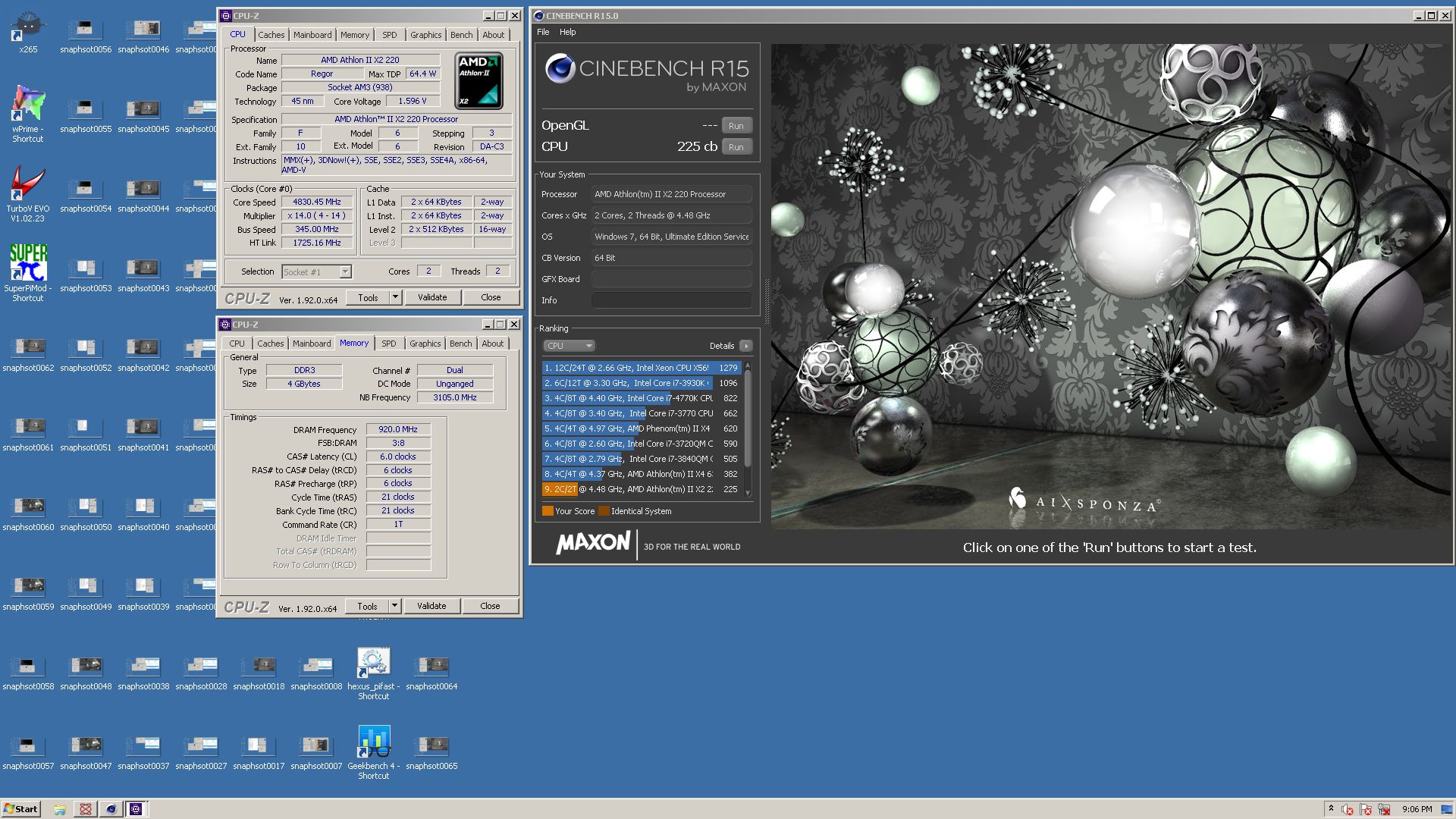Open the Selection Socket #1 dropdown
Screen dimensions: 1456x819
(316, 271)
